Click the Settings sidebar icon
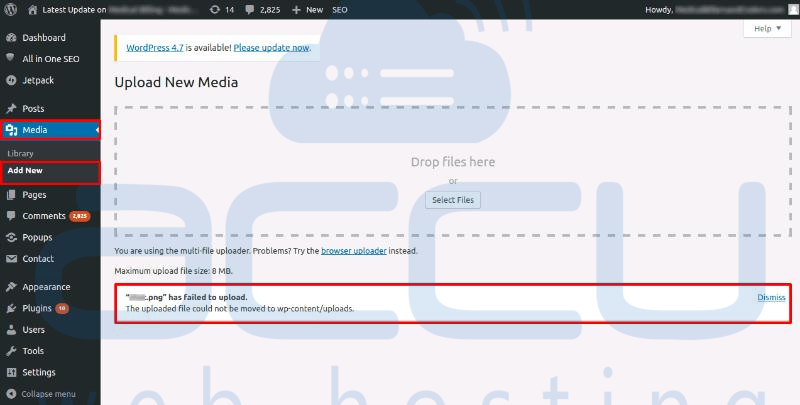This screenshot has width=800, height=405. click(x=11, y=372)
